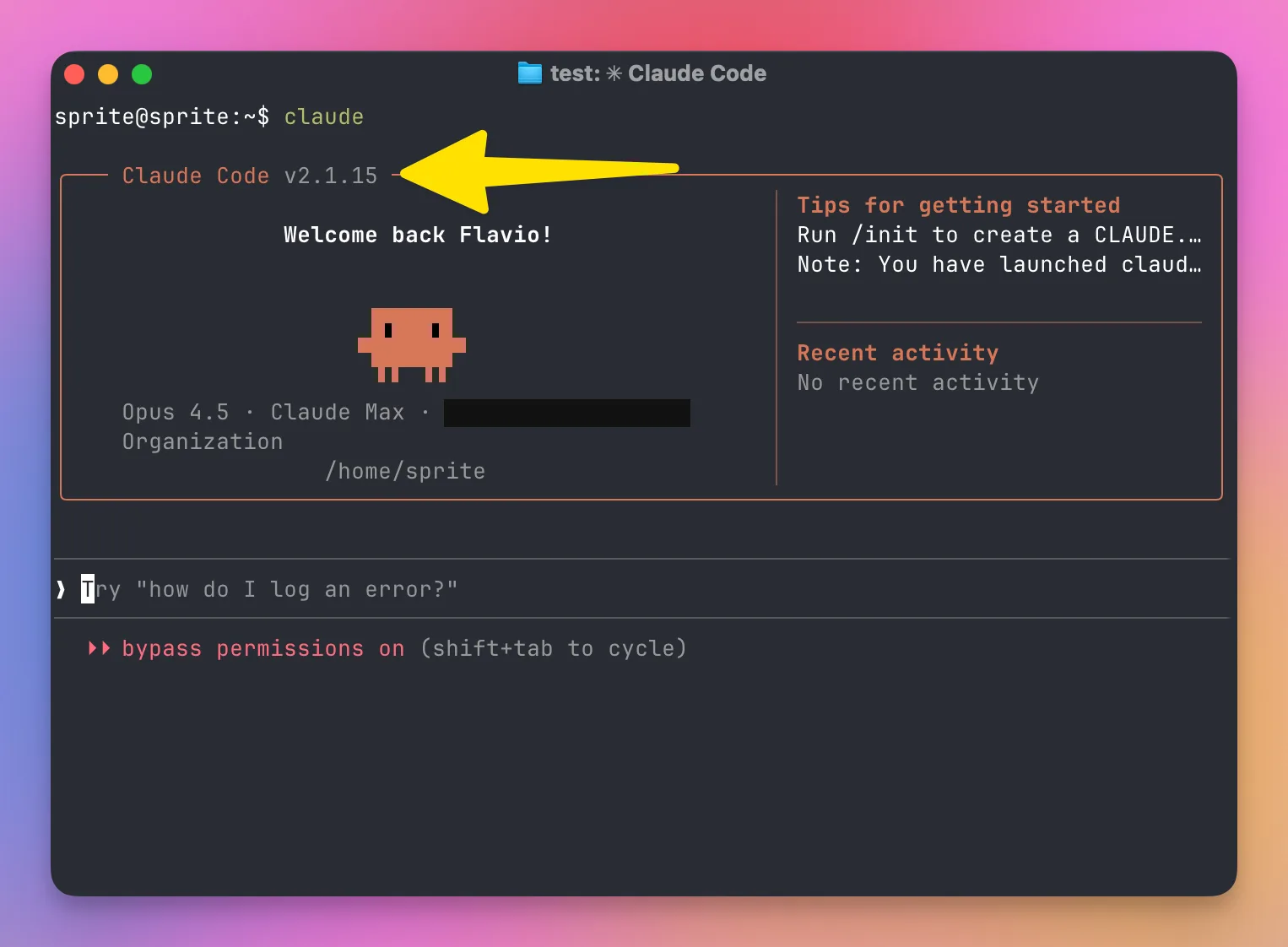
Task: Click the "sprite@sprite:~$" shell prompt
Action: click(162, 116)
